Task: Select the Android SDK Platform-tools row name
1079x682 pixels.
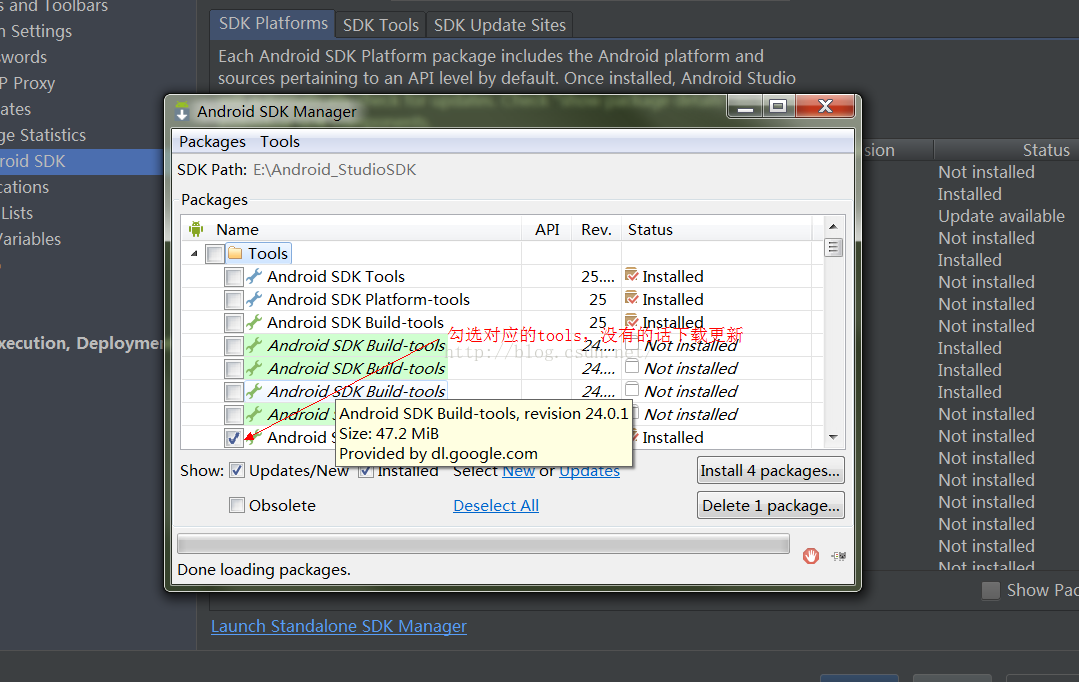Action: (x=368, y=300)
